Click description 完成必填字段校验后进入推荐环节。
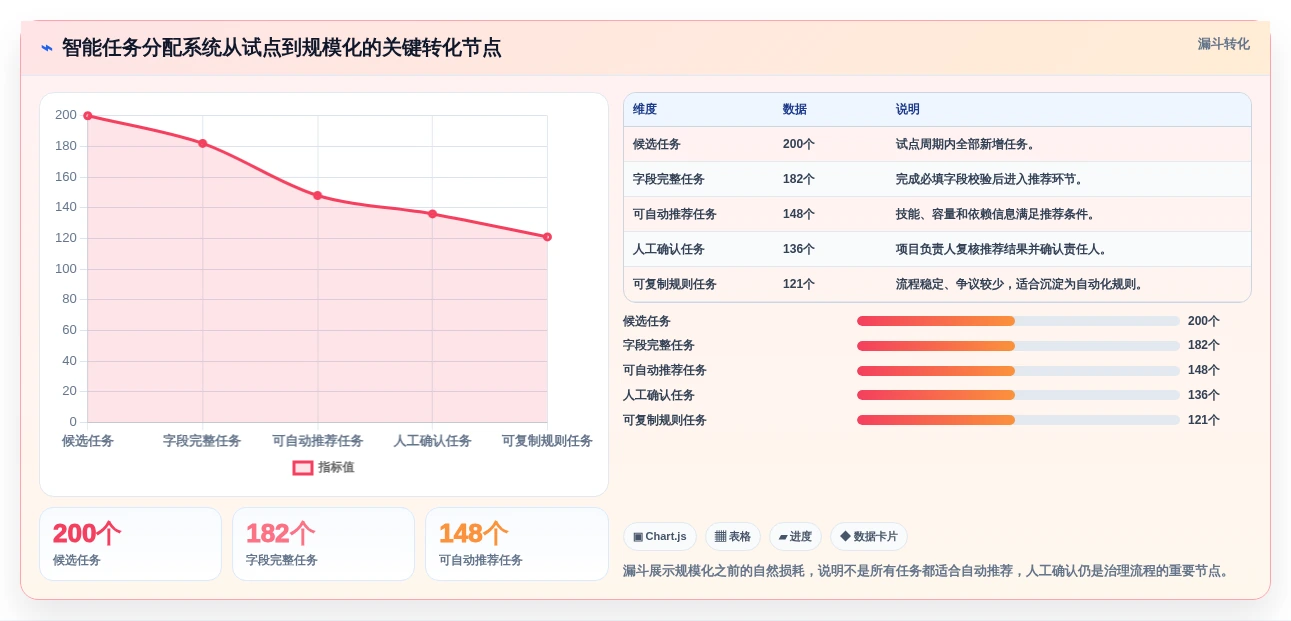1291x621 pixels. pos(990,179)
